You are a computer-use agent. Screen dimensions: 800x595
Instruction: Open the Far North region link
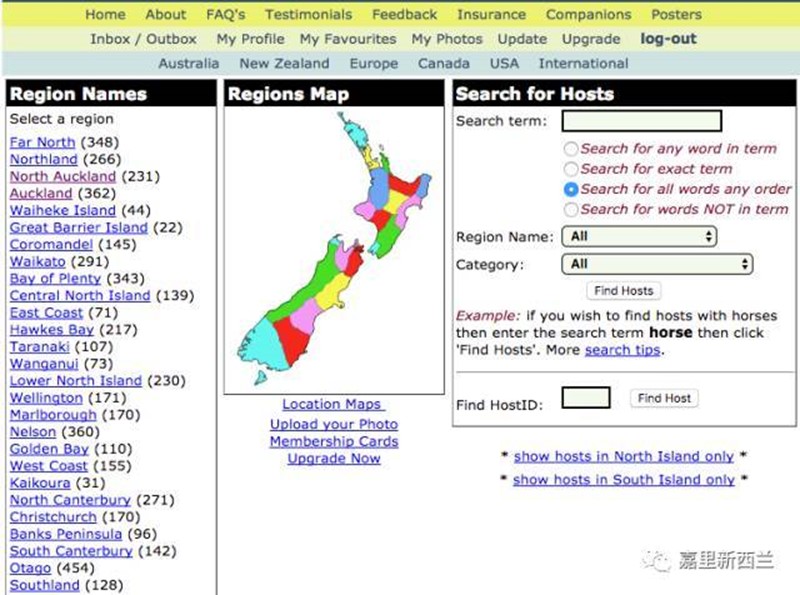(42, 142)
